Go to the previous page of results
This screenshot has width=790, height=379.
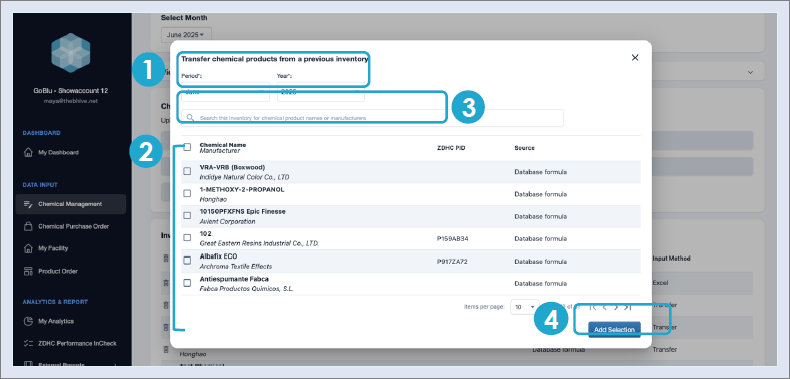(605, 307)
